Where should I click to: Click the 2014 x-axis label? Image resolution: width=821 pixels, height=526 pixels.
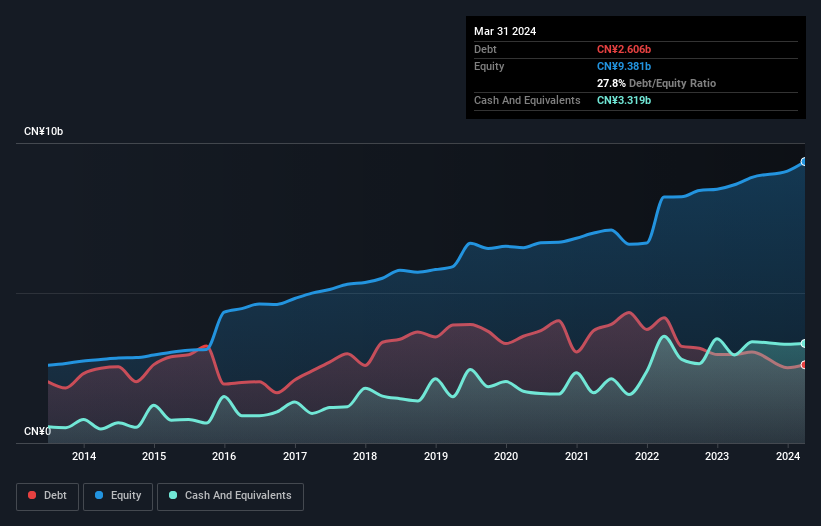(84, 456)
